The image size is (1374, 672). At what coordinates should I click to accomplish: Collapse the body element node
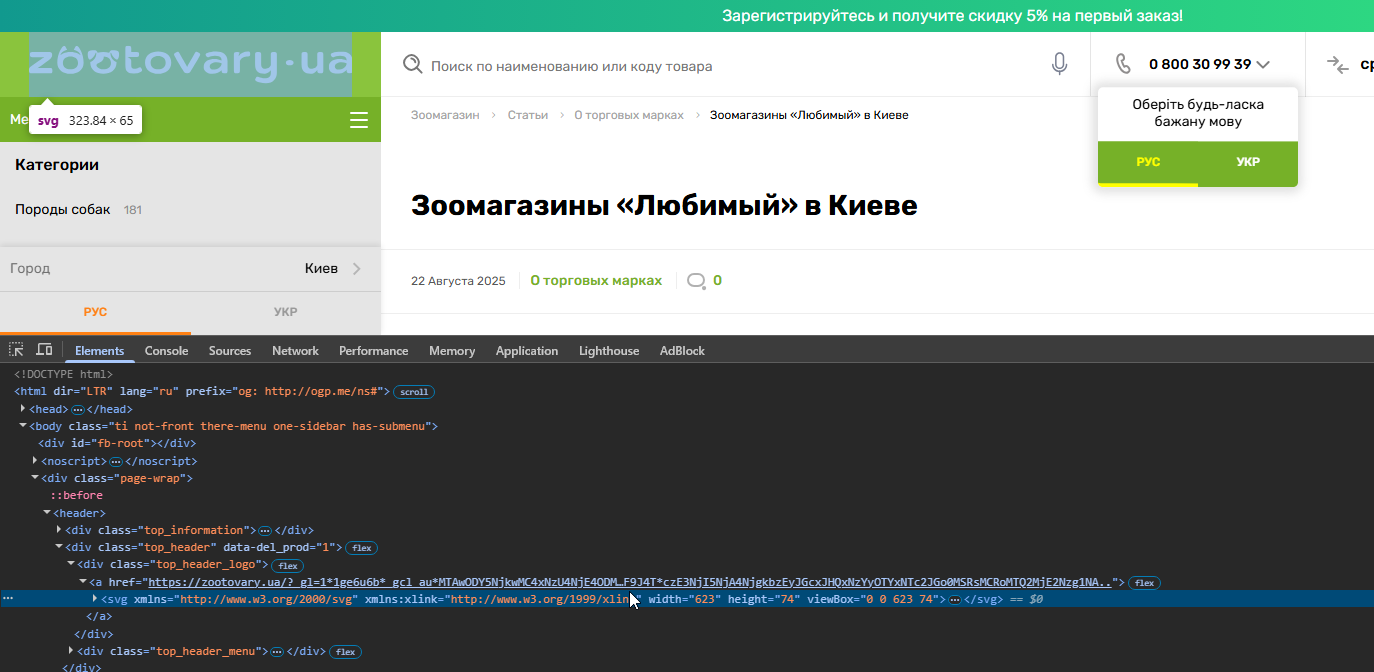[23, 426]
